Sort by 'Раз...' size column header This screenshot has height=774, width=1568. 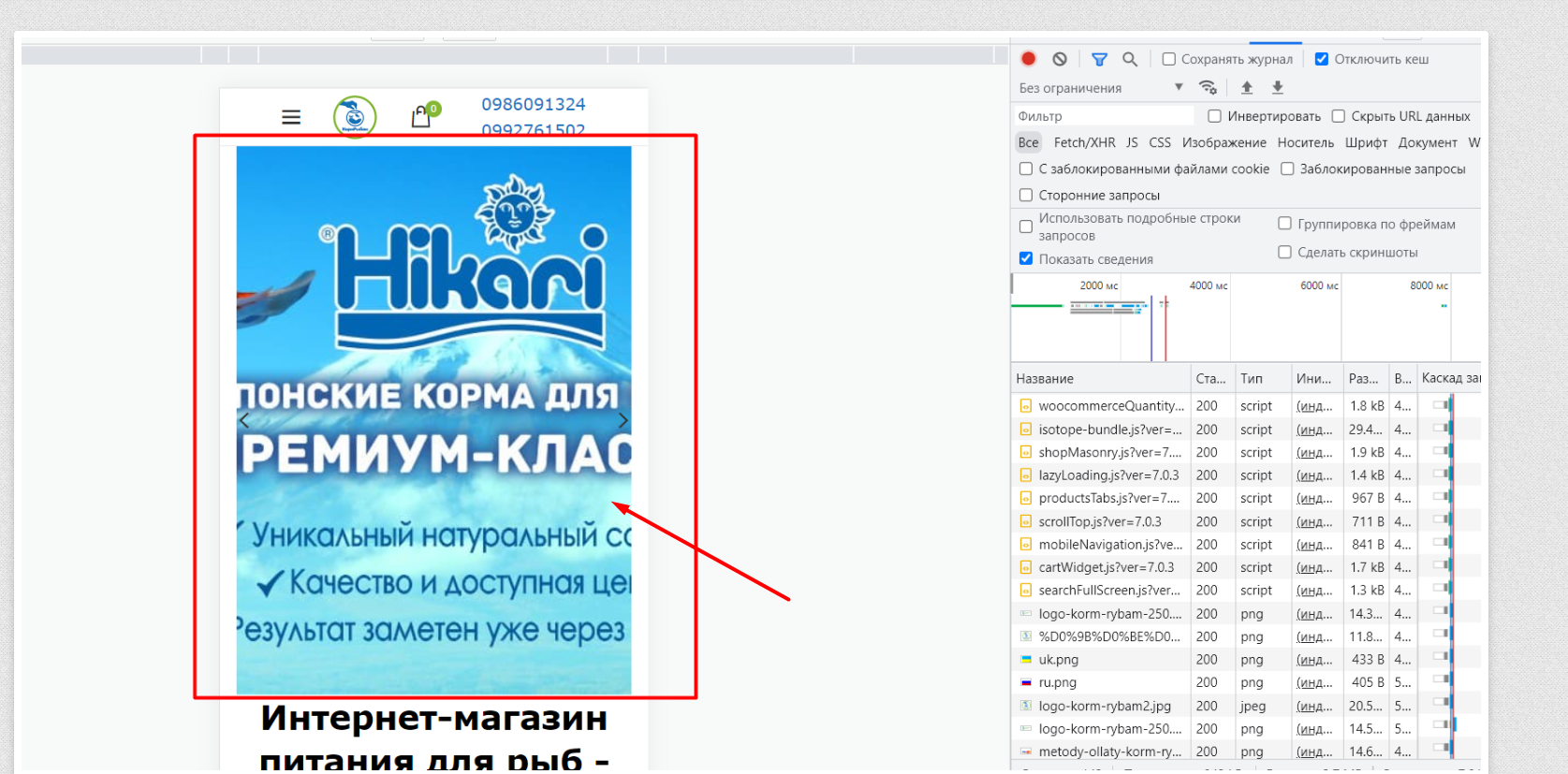pyautogui.click(x=1365, y=379)
